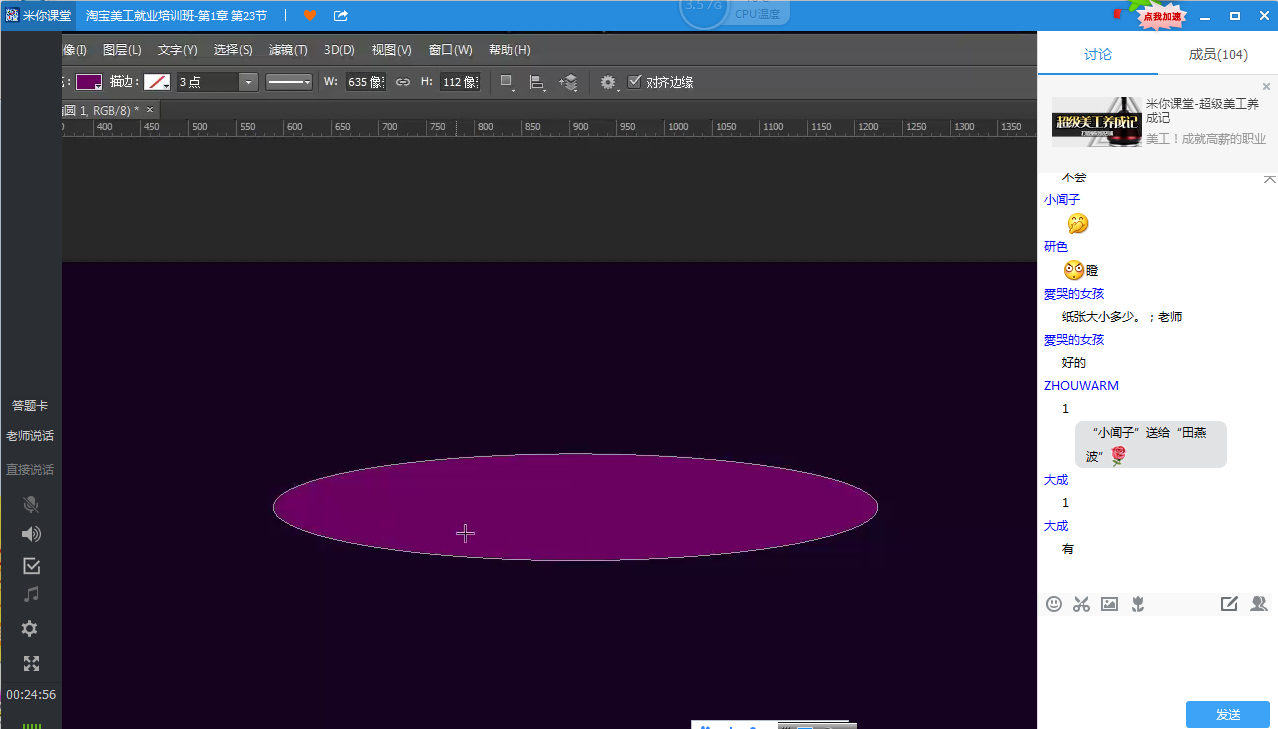Switch to the 成员(104) tab
Viewport: 1278px width, 729px height.
tap(1217, 54)
